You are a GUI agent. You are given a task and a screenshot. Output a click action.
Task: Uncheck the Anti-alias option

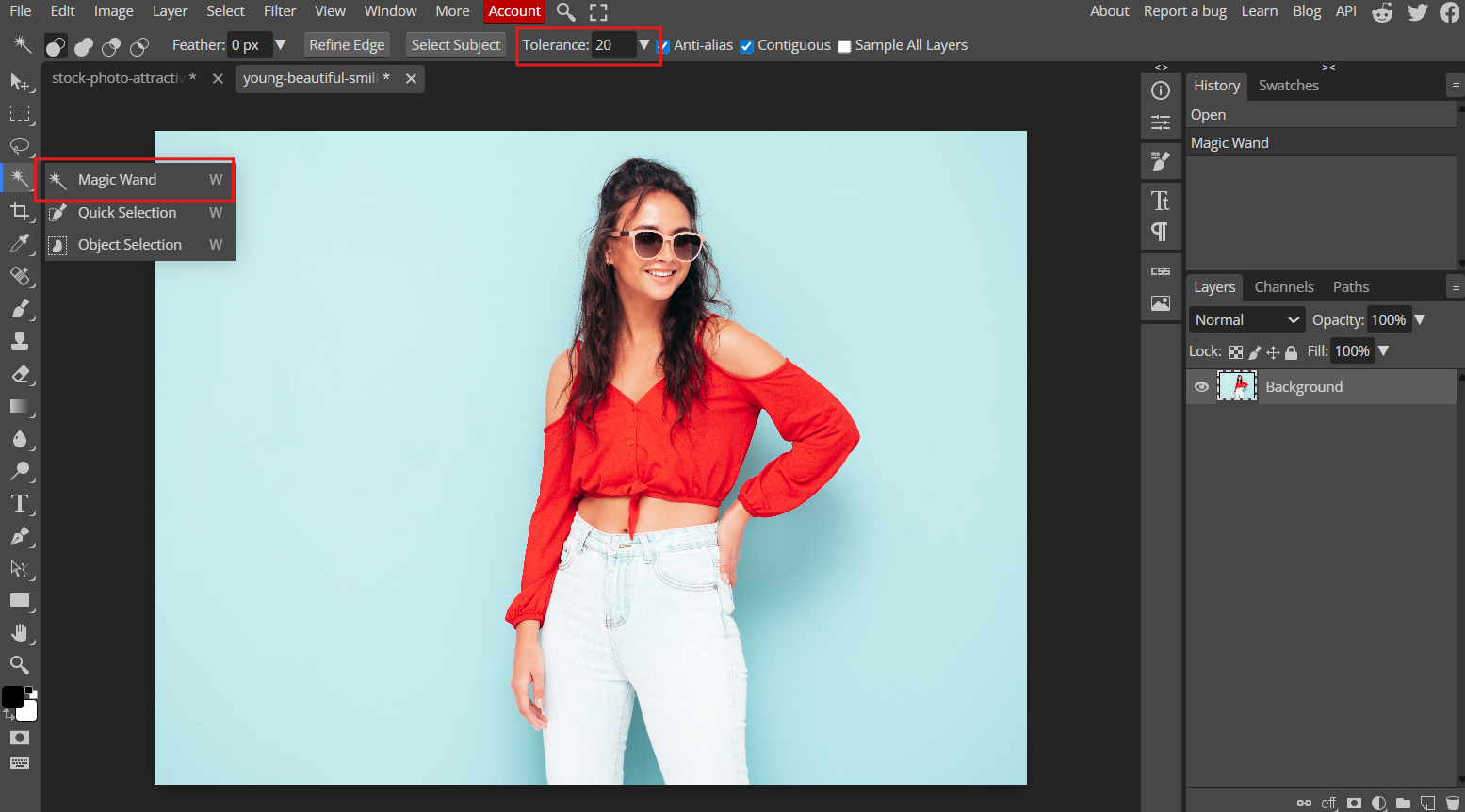(x=661, y=45)
